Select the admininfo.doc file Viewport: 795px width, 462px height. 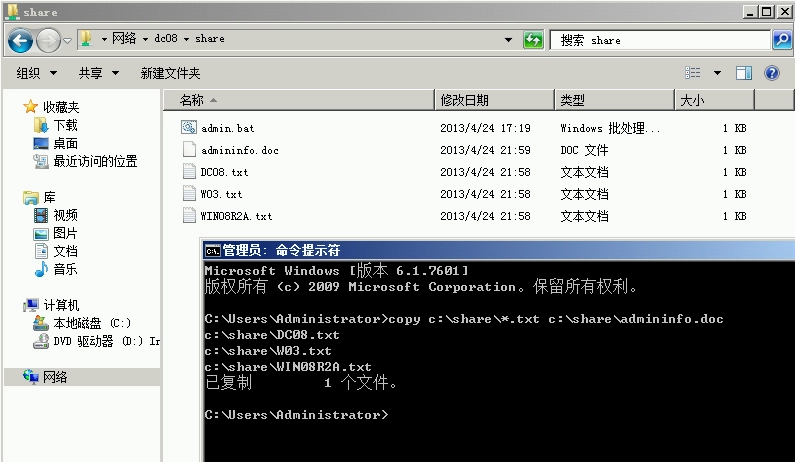(239, 150)
